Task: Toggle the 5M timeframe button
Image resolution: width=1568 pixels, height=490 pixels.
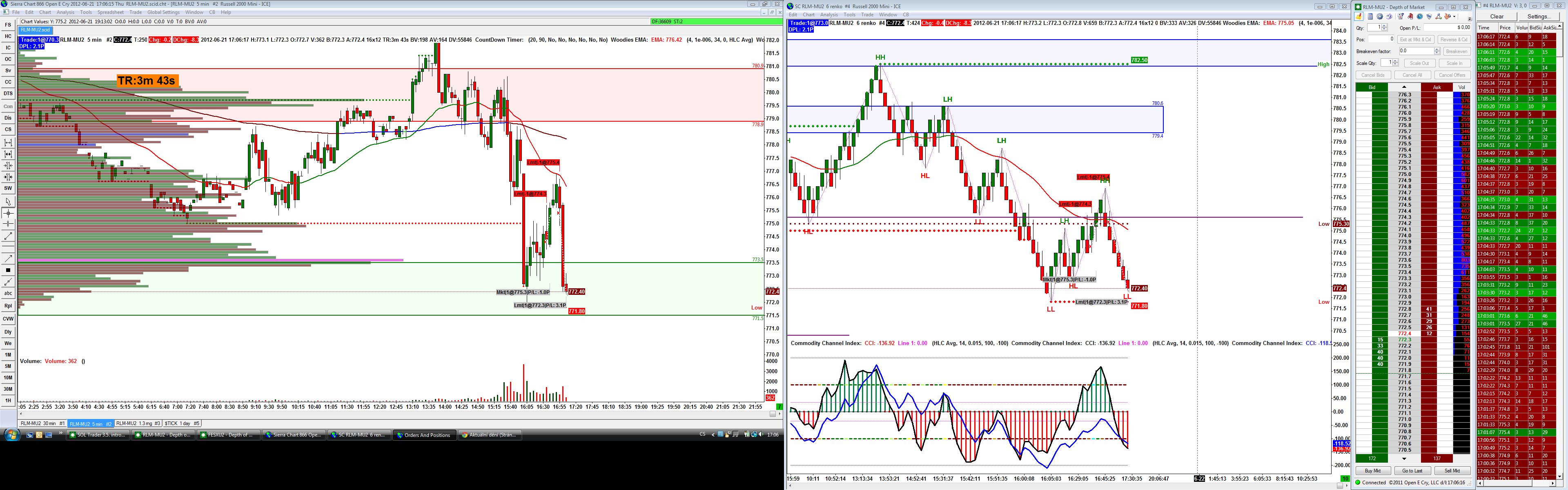Action: (x=8, y=366)
